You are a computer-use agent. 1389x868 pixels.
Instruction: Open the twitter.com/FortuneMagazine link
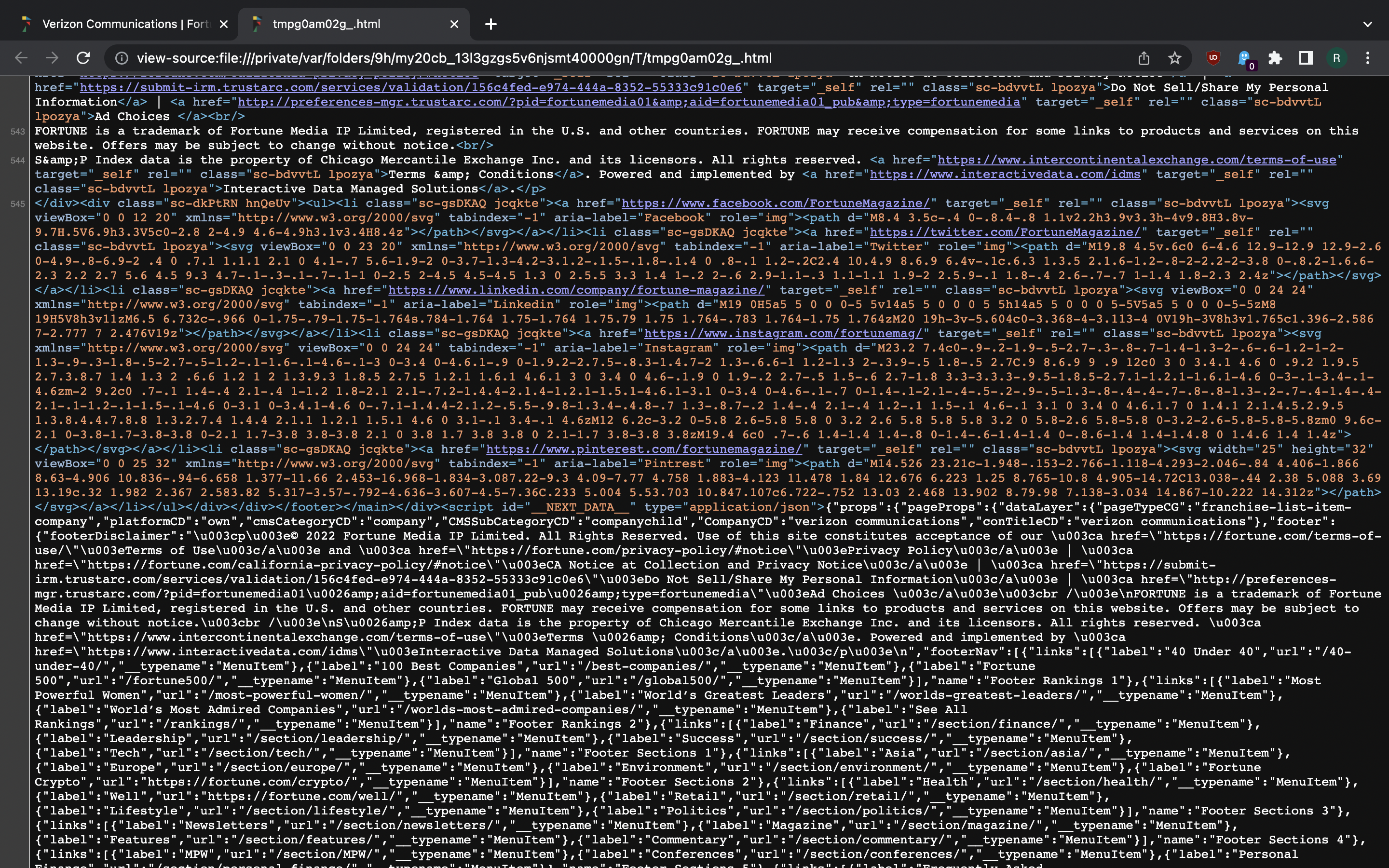[1005, 232]
